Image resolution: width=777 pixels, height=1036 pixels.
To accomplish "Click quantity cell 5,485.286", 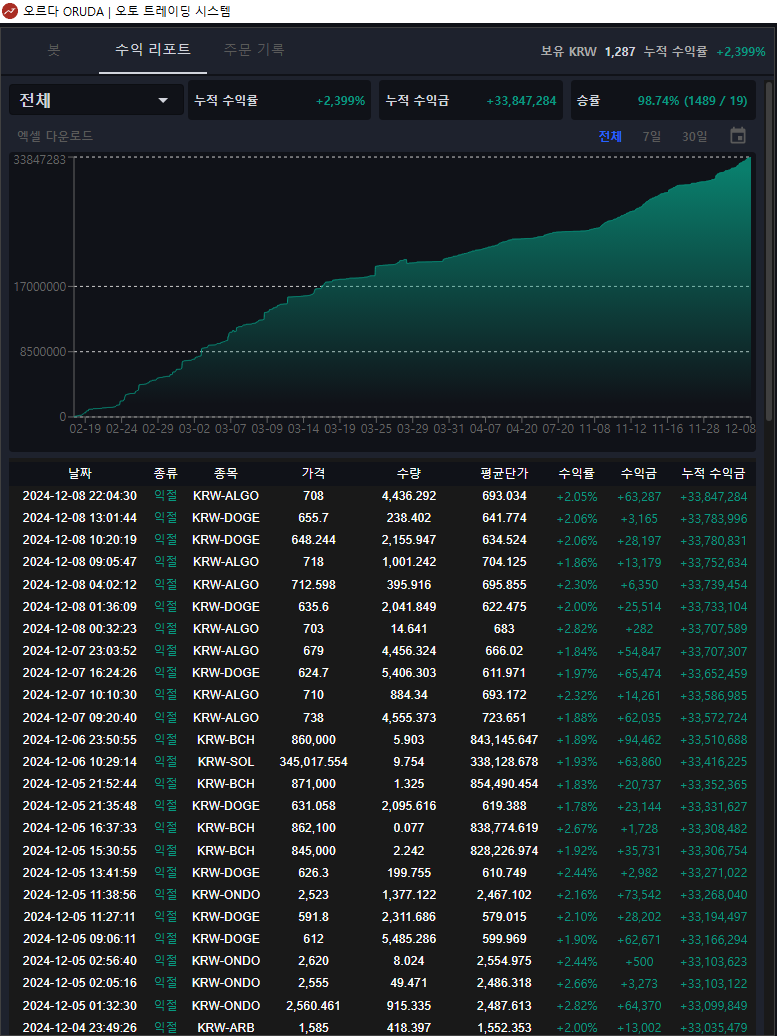I will click(408, 939).
